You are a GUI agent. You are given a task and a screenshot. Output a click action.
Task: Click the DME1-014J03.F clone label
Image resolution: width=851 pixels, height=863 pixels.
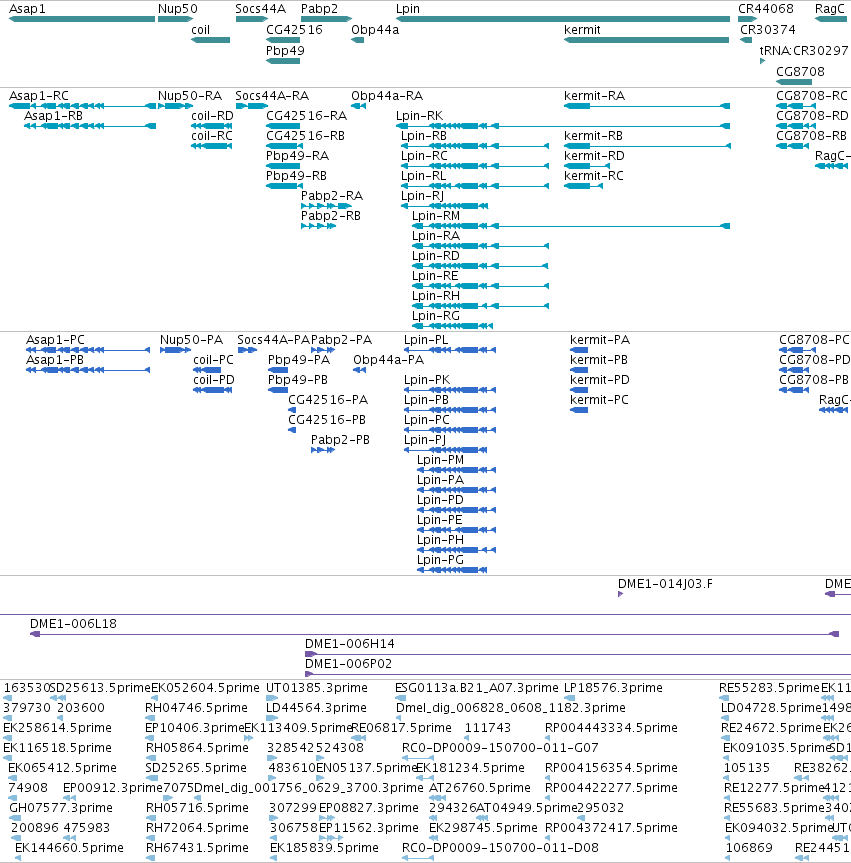pos(665,584)
